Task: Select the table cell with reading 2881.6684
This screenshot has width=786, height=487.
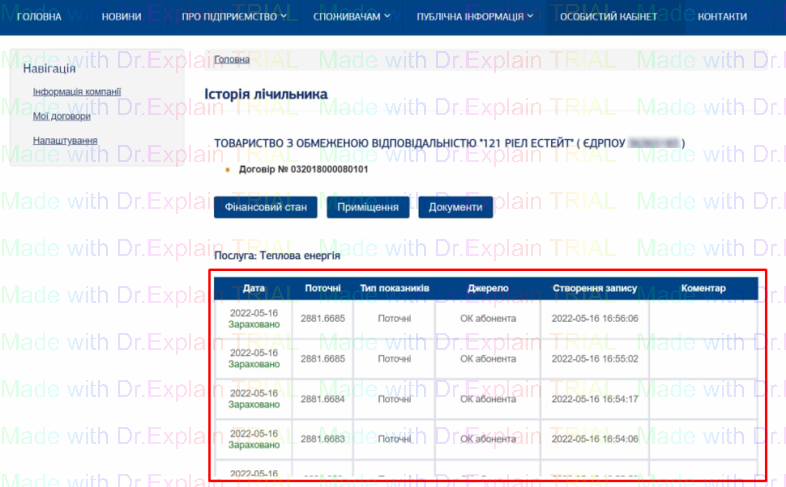Action: tap(323, 399)
